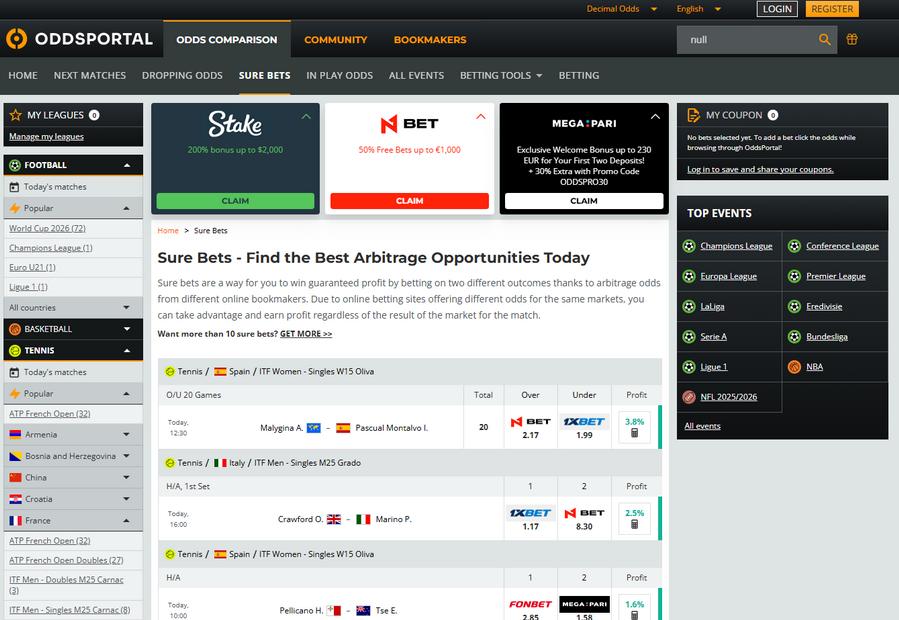The image size is (899, 620).
Task: Open Manage my leagues link
Action: coord(46,137)
